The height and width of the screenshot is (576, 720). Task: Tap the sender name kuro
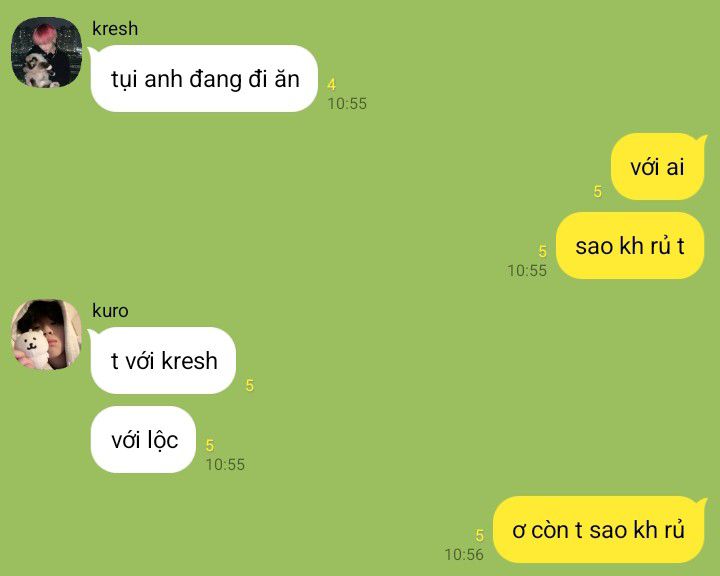(110, 311)
